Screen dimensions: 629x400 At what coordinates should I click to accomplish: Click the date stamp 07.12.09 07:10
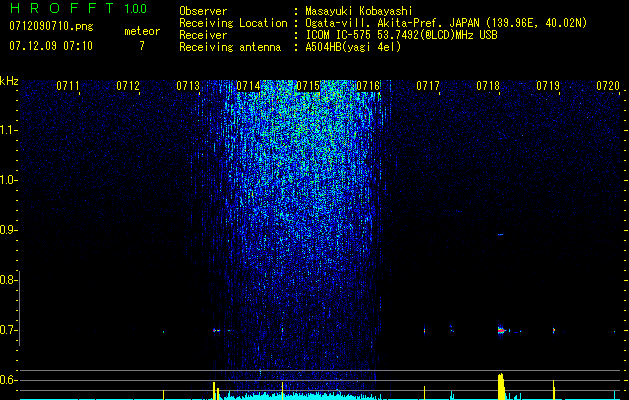coord(51,46)
